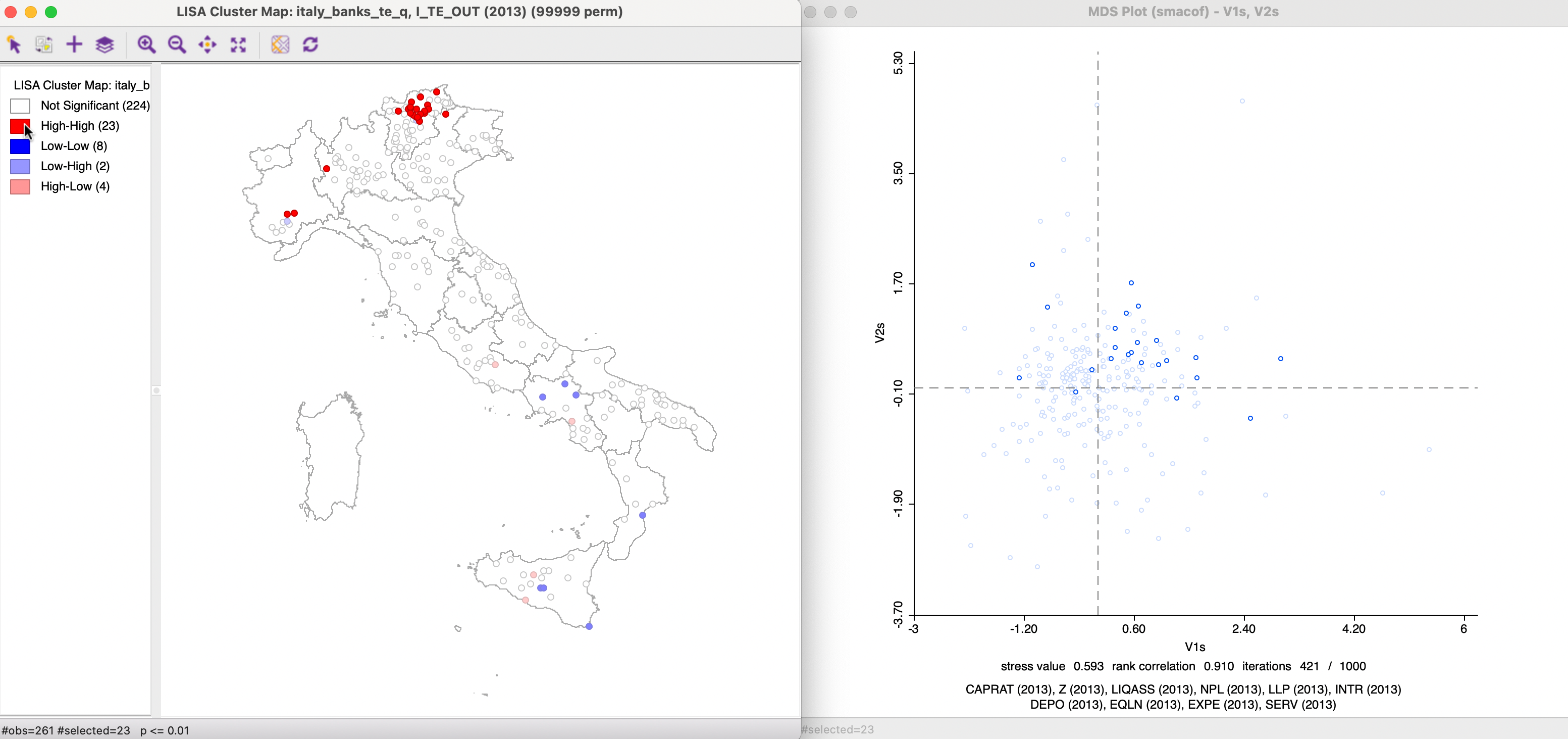Click the 'p <= 0.01' status text

click(x=165, y=730)
